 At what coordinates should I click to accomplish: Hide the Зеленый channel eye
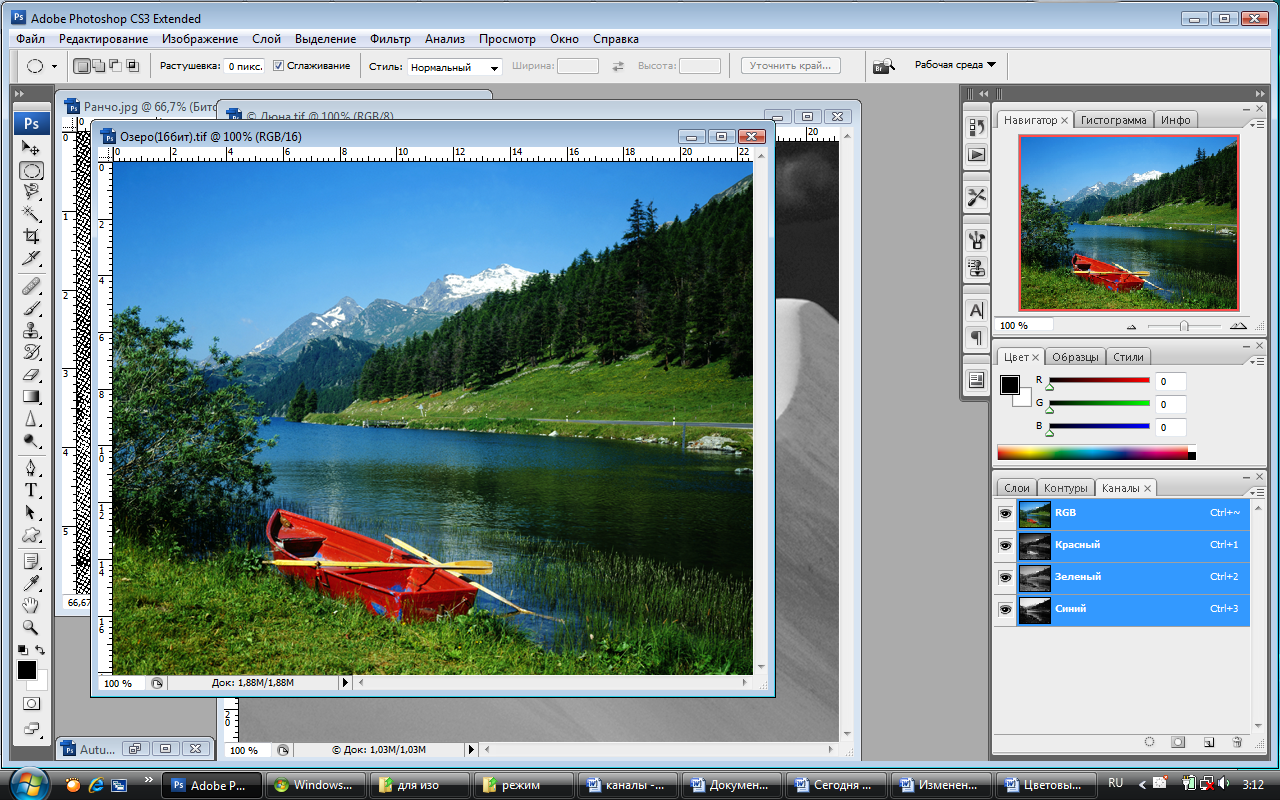pos(1005,577)
